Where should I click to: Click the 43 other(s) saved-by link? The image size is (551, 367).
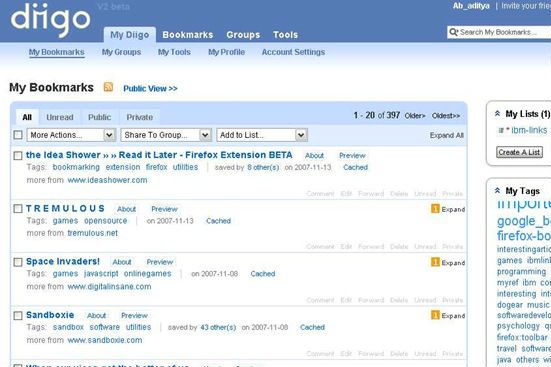click(x=218, y=327)
